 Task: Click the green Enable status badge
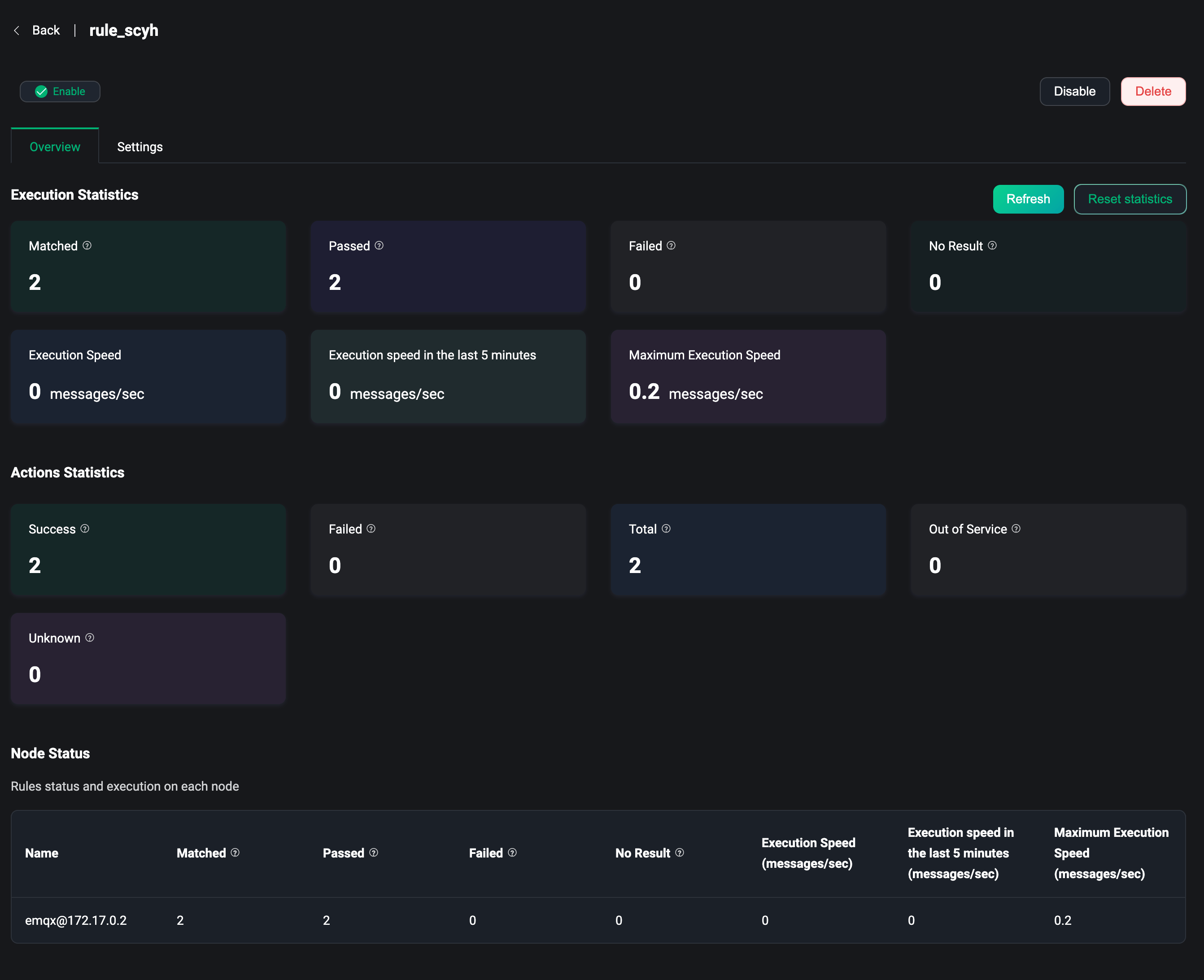(x=60, y=92)
